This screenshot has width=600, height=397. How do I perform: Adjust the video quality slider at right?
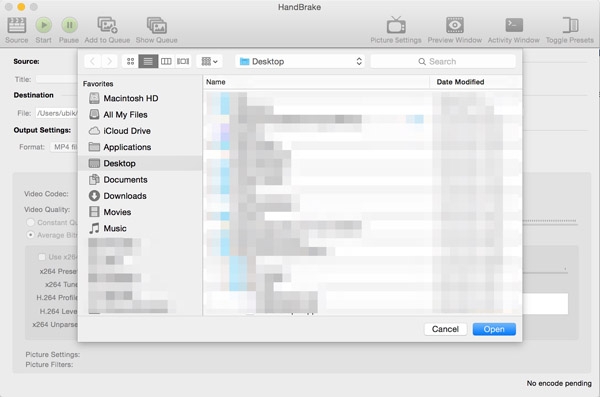click(550, 221)
